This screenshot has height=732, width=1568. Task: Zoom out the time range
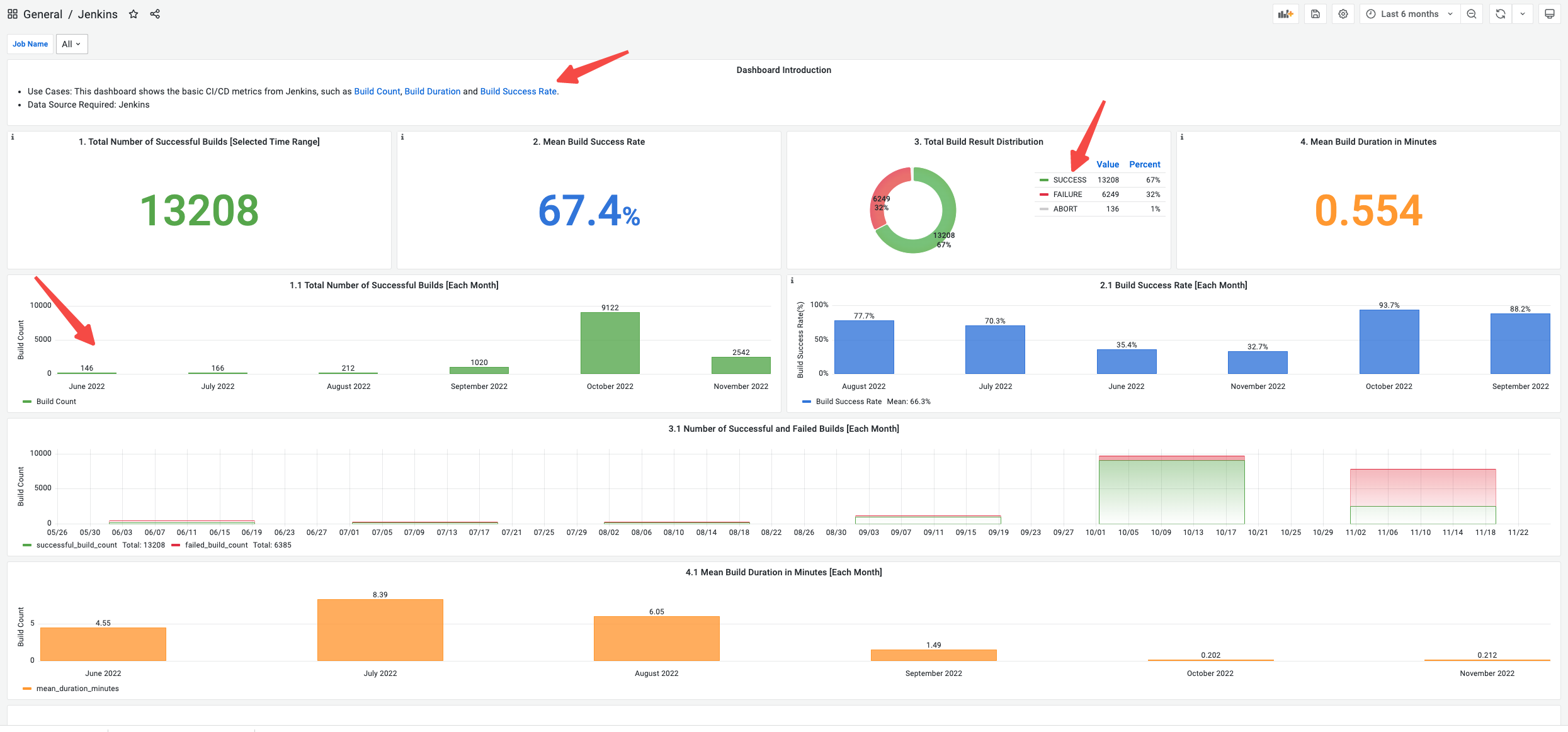[1472, 14]
